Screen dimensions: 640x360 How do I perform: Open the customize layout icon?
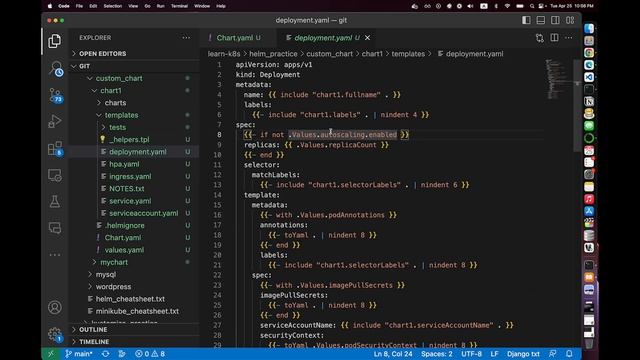click(x=570, y=20)
